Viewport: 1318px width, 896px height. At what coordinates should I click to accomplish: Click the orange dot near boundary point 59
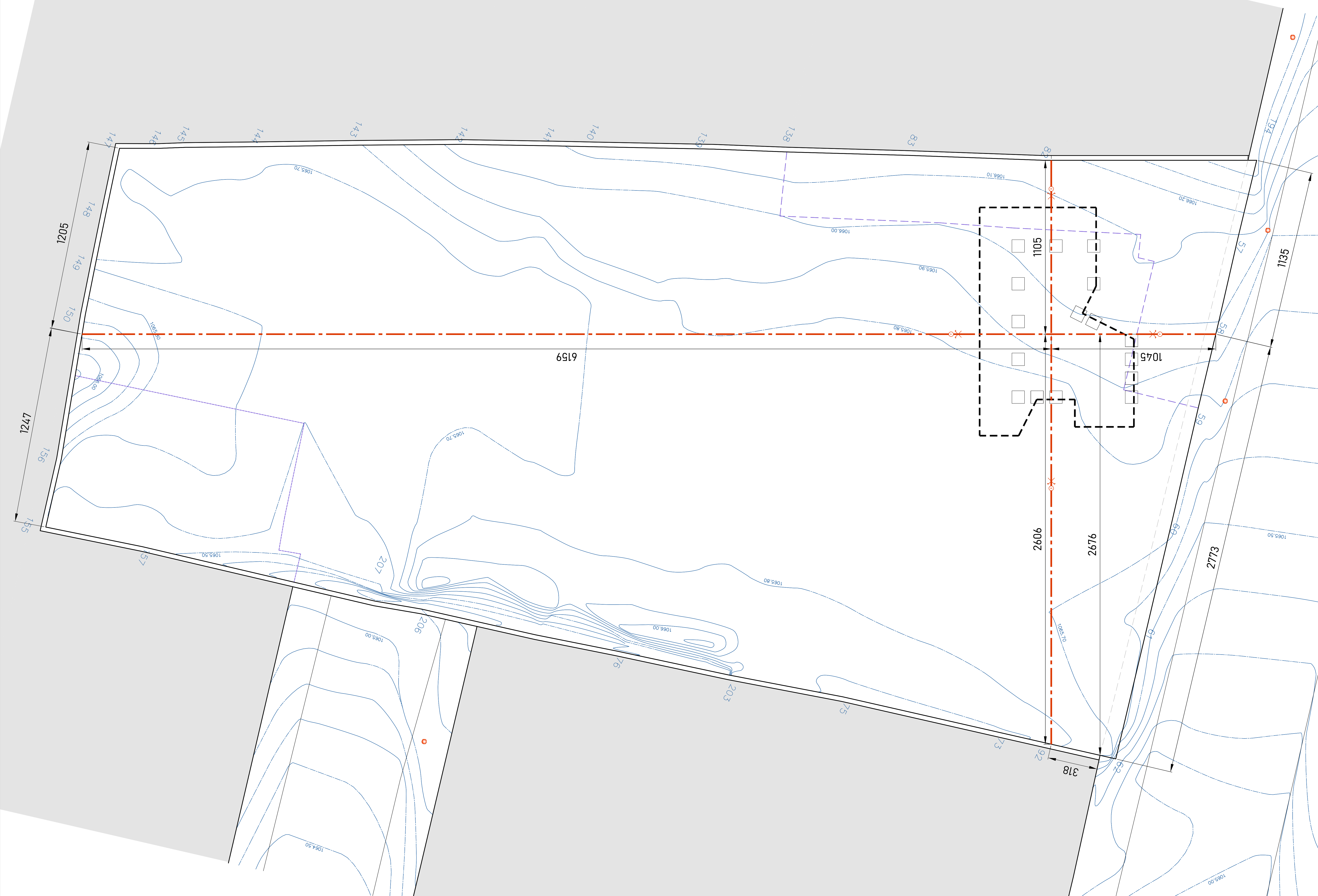click(1225, 401)
